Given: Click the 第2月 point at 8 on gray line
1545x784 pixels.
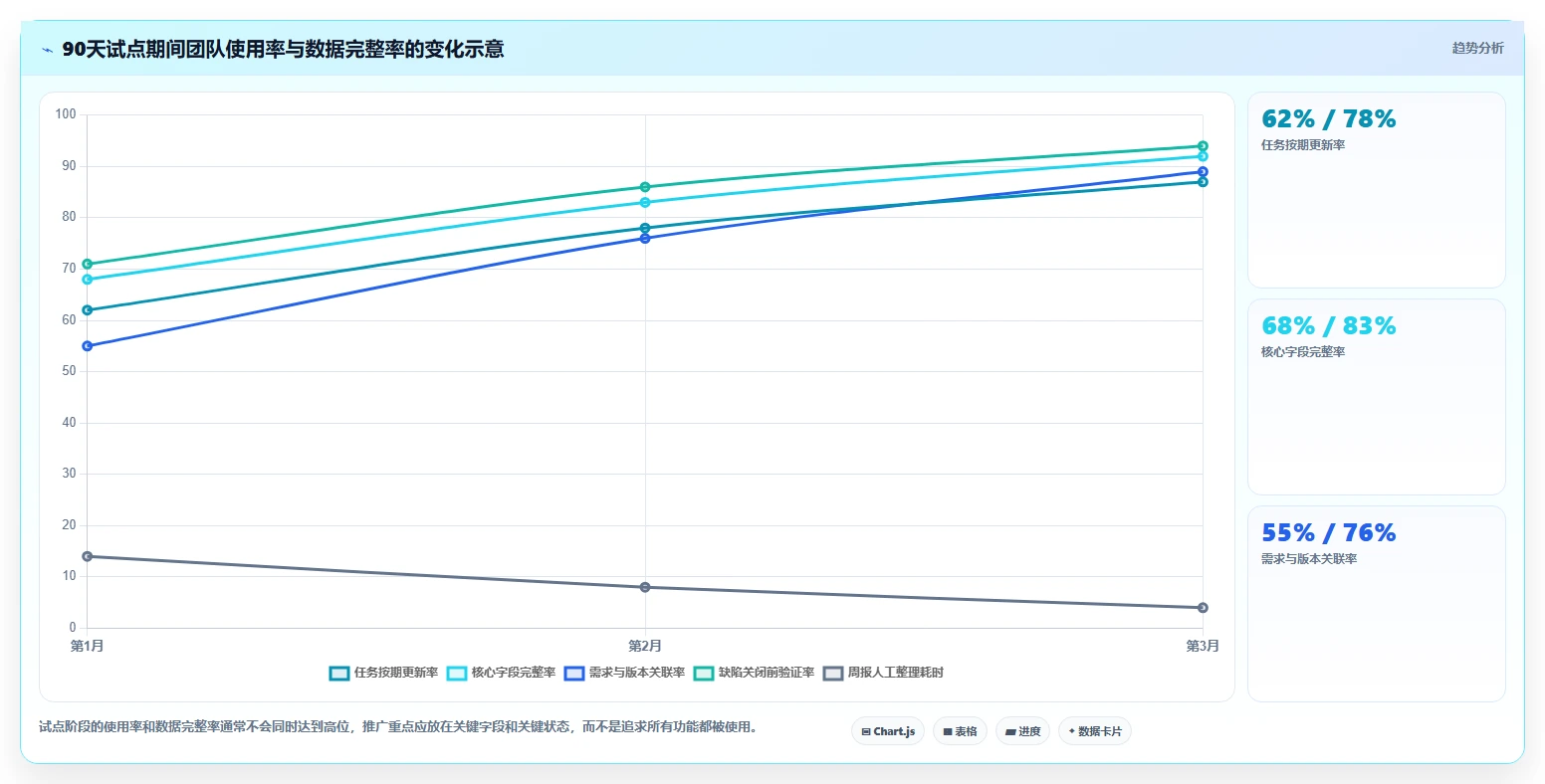Looking at the screenshot, I should pyautogui.click(x=645, y=587).
